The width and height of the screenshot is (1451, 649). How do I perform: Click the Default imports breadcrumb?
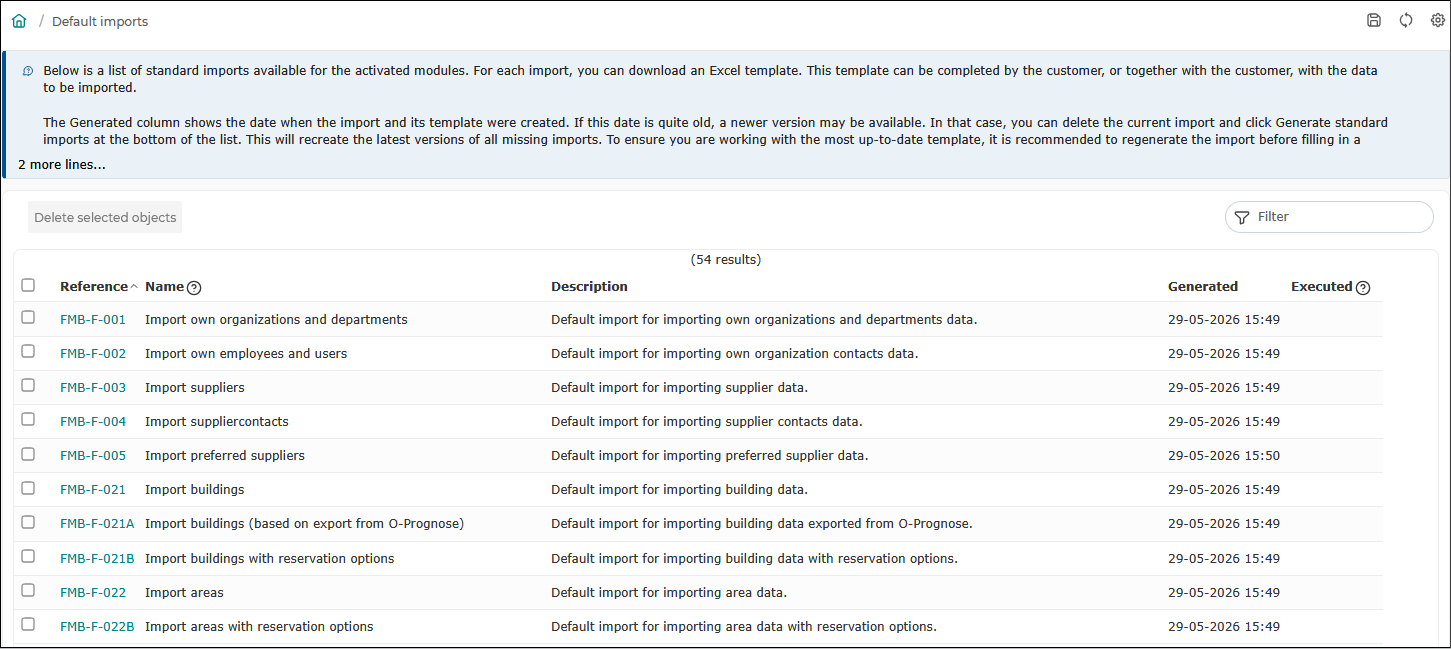coord(100,21)
